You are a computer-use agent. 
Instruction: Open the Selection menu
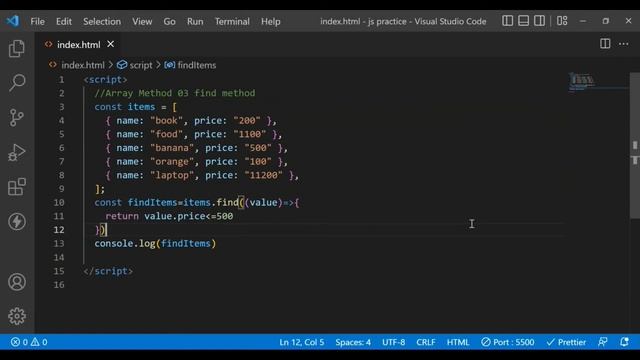click(x=102, y=22)
